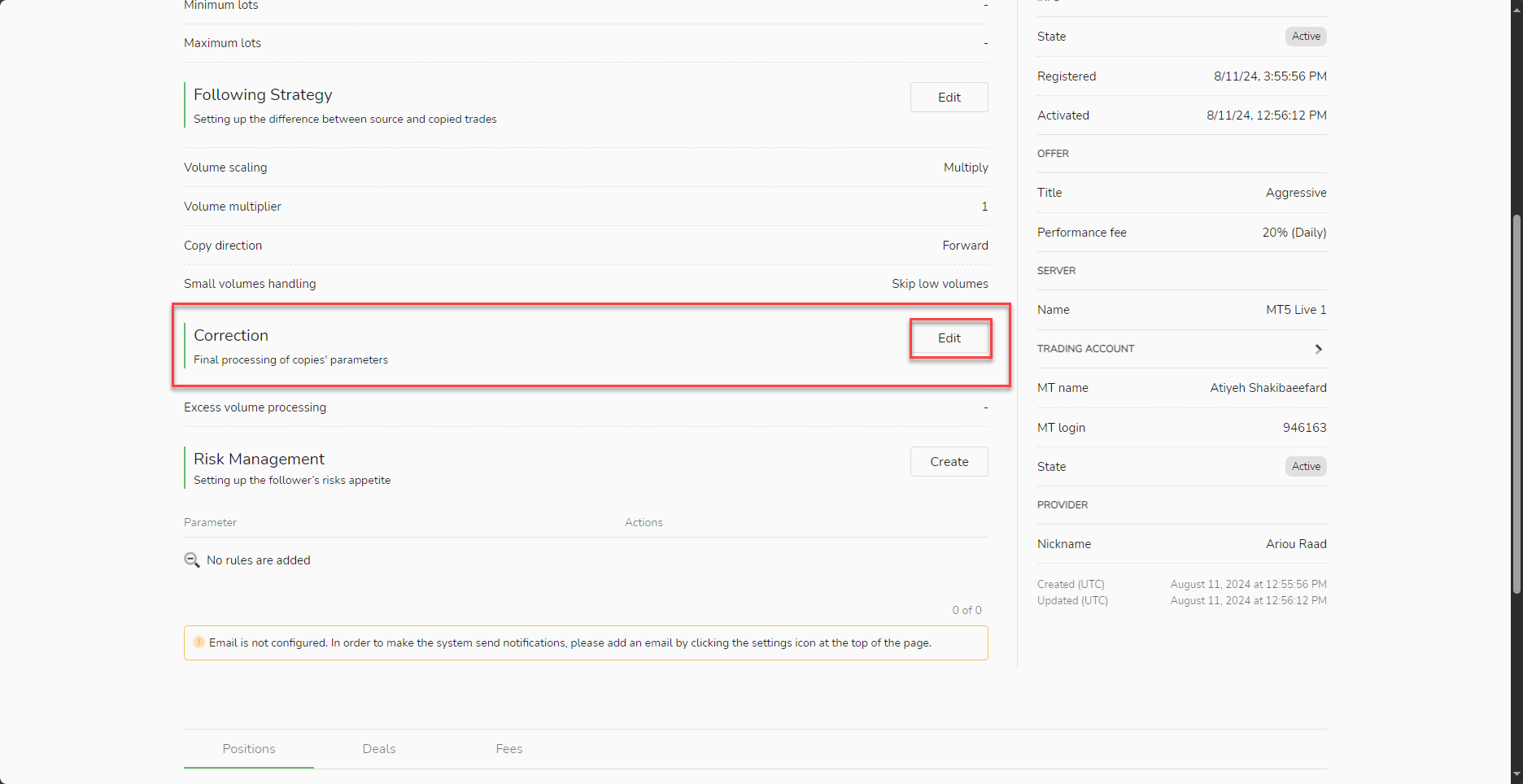Click the Updated (UTC) timestamp August 11 12:56:12
The width and height of the screenshot is (1523, 784).
pos(1248,601)
